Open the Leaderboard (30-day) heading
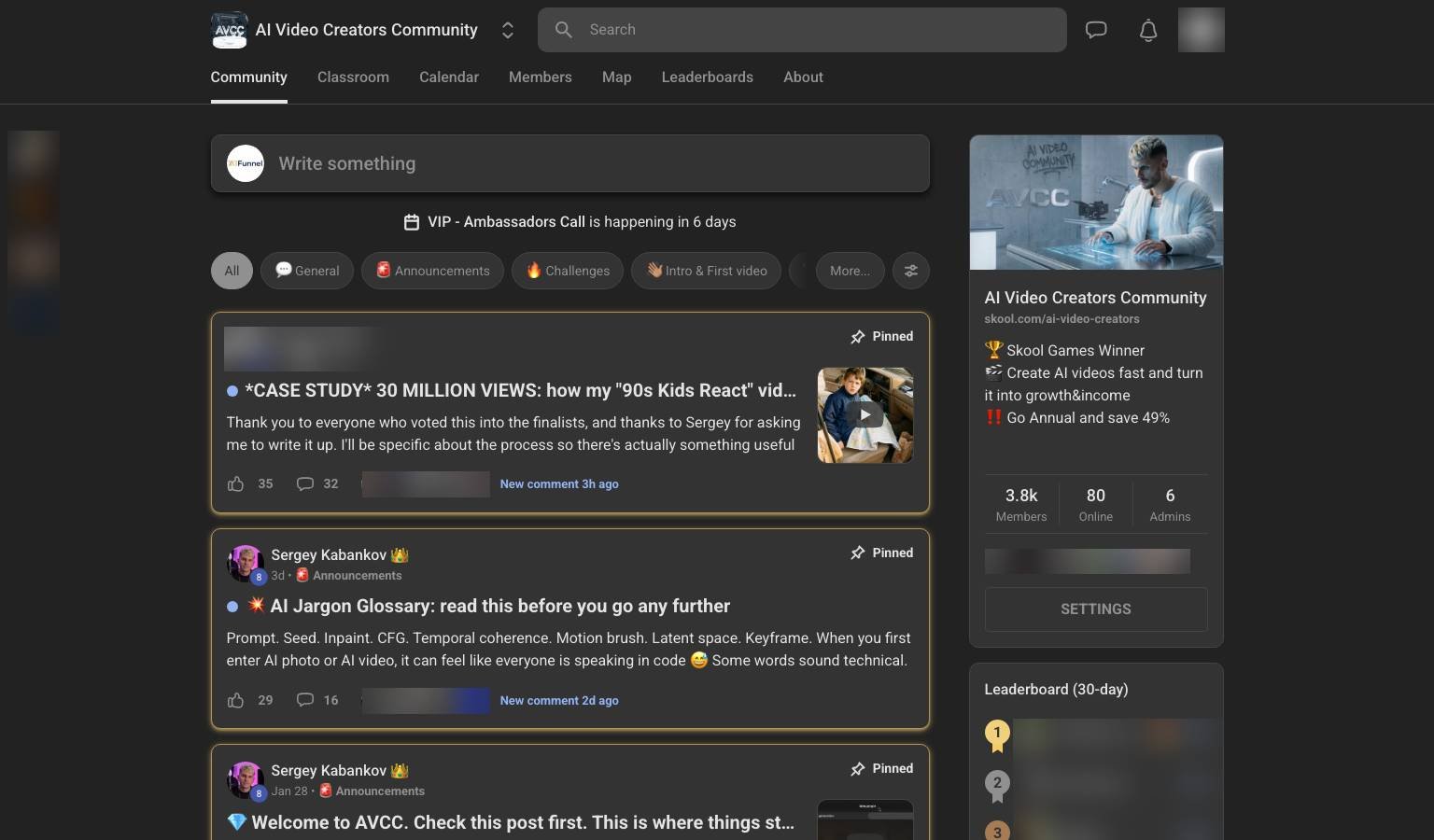This screenshot has height=840, width=1434. coord(1056,690)
